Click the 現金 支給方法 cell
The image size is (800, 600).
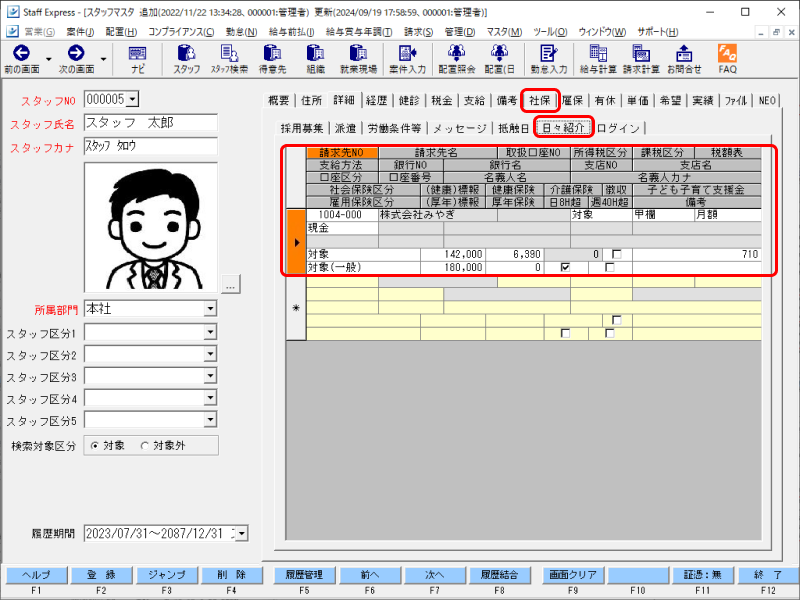pos(342,228)
